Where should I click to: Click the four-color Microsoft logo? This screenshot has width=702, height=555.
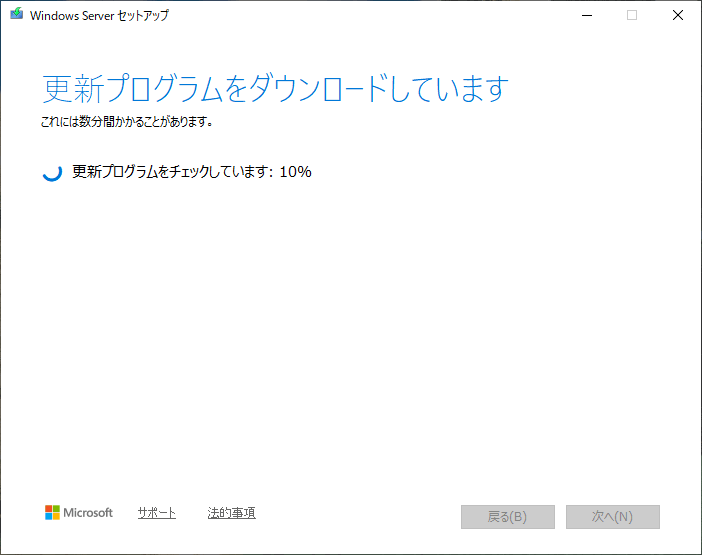point(52,513)
